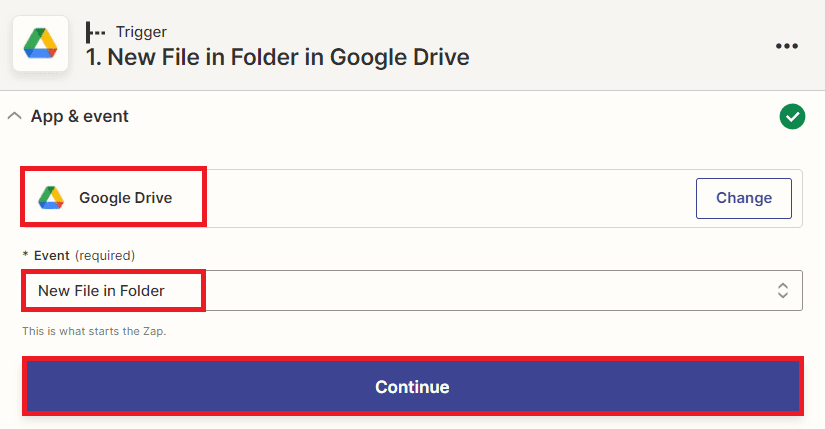Click the Trigger label text in header
The width and height of the screenshot is (825, 429).
(x=142, y=31)
